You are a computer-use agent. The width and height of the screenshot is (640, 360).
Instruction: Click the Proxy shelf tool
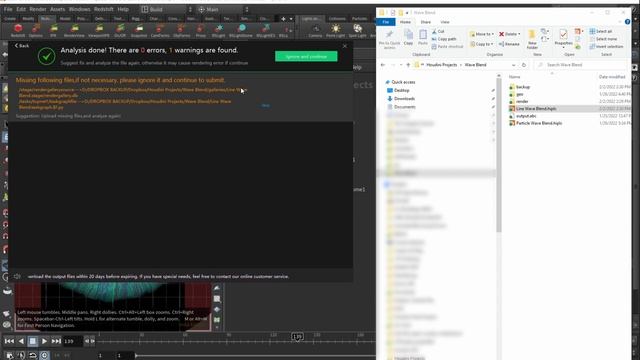coord(200,31)
